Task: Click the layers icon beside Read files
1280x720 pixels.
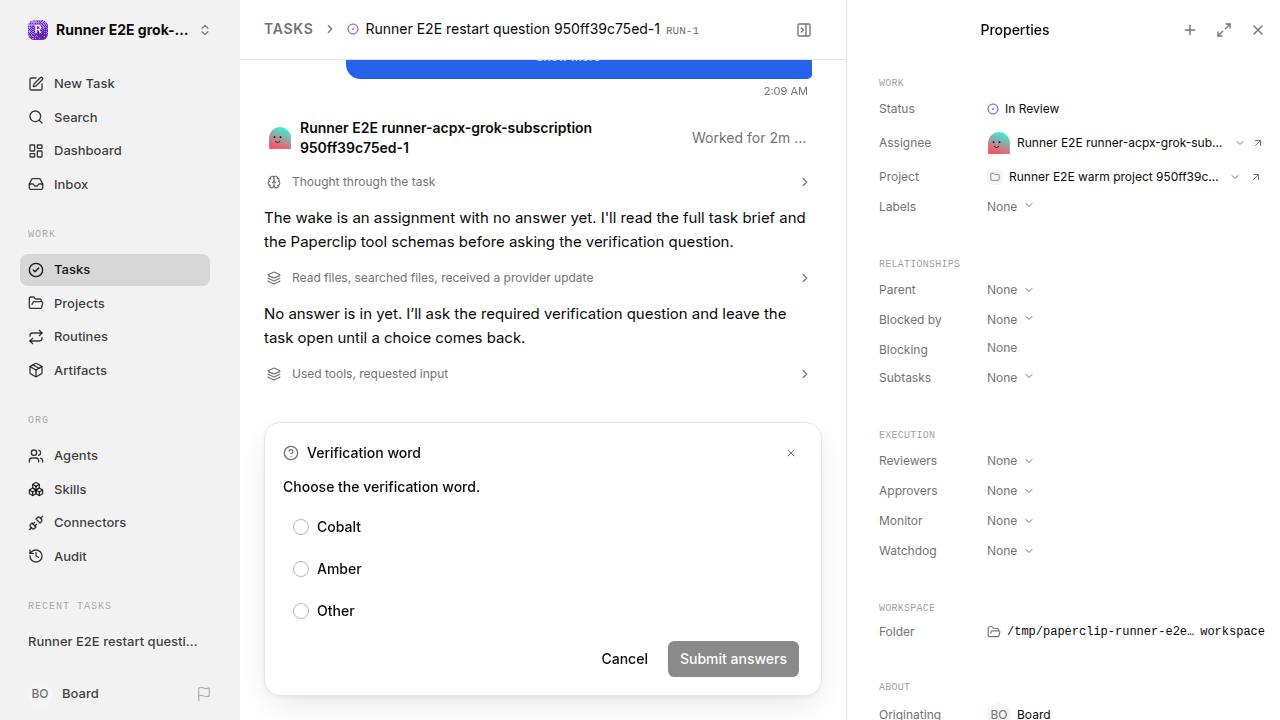Action: click(x=274, y=278)
